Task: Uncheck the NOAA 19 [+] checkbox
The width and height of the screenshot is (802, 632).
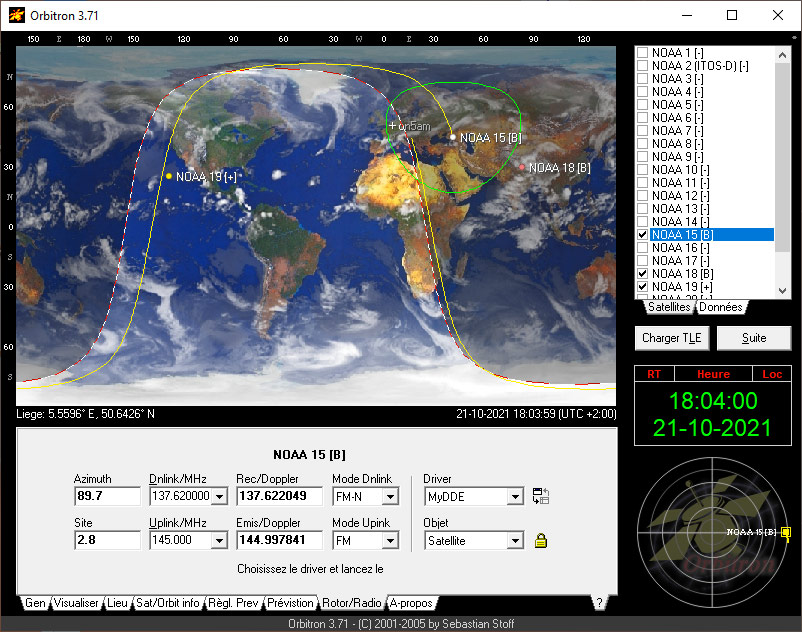Action: pyautogui.click(x=643, y=286)
